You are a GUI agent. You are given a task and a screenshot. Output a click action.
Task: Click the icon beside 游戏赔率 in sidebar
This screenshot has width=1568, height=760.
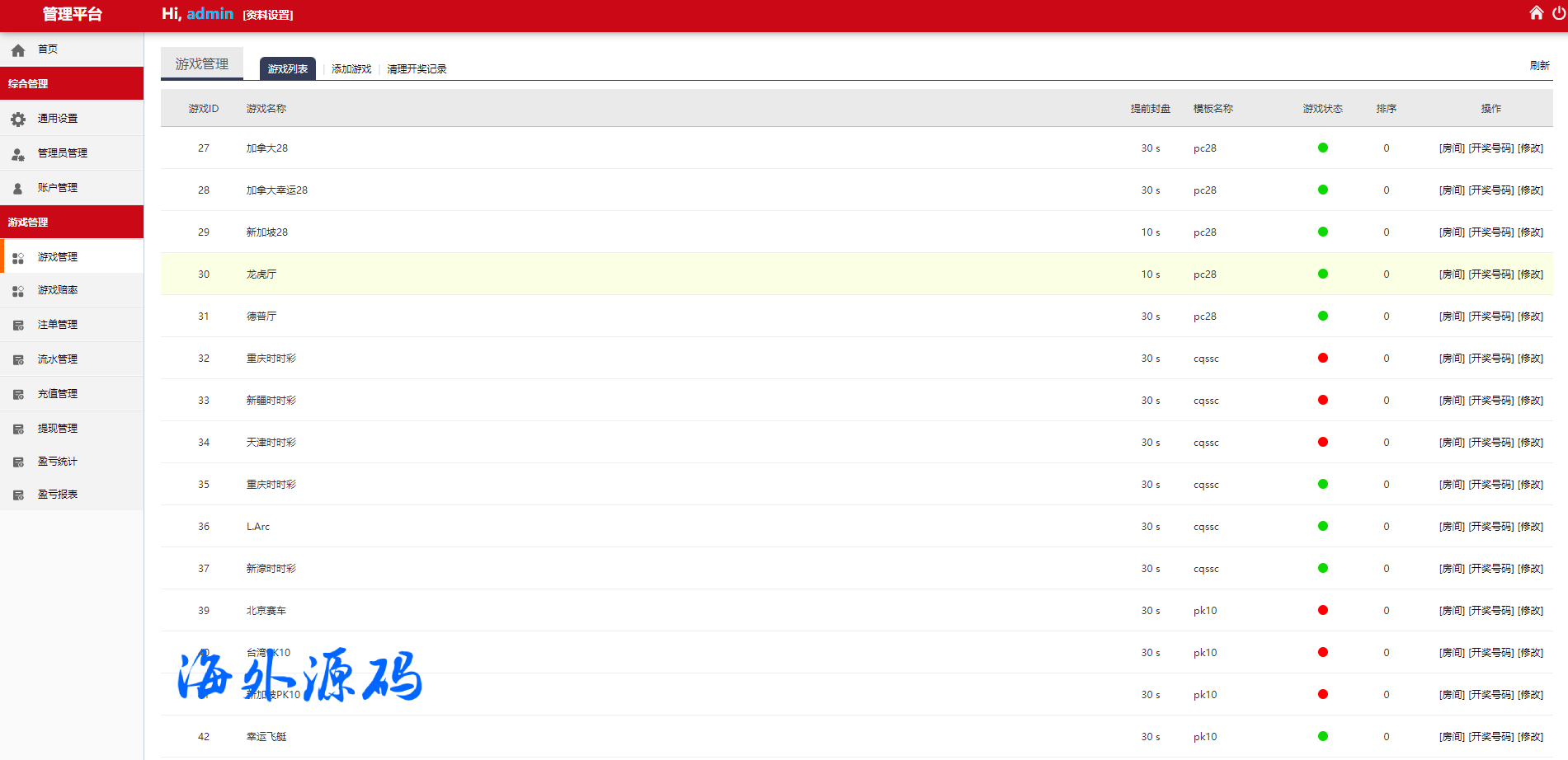coord(18,291)
